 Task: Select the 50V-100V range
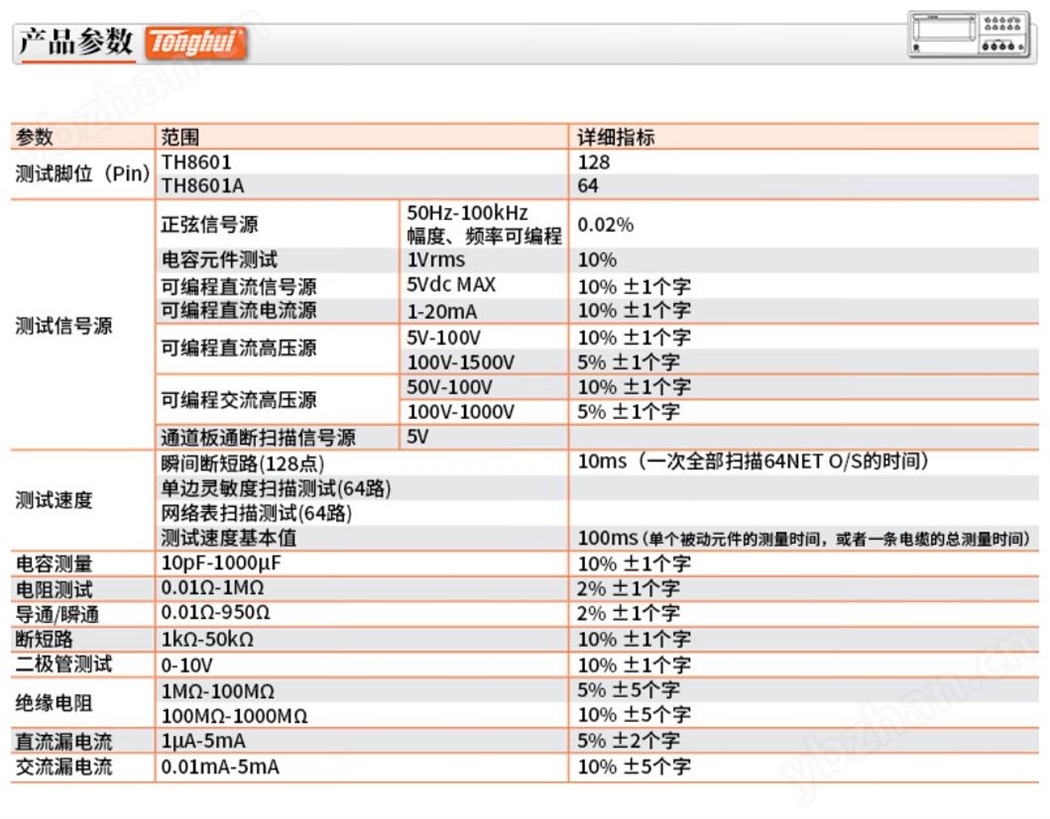[449, 386]
